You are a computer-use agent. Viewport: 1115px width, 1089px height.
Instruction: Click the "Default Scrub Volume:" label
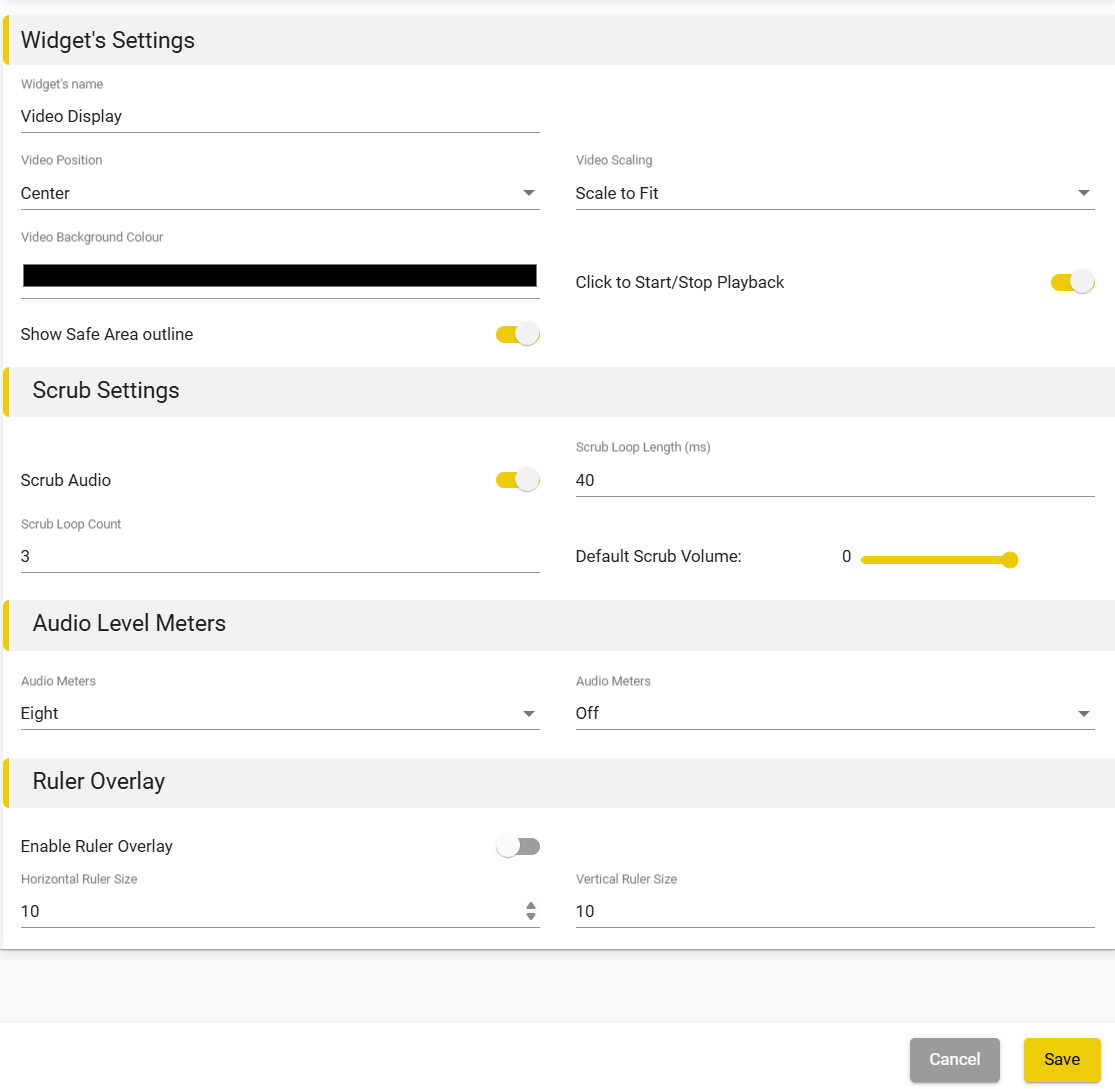click(x=658, y=556)
